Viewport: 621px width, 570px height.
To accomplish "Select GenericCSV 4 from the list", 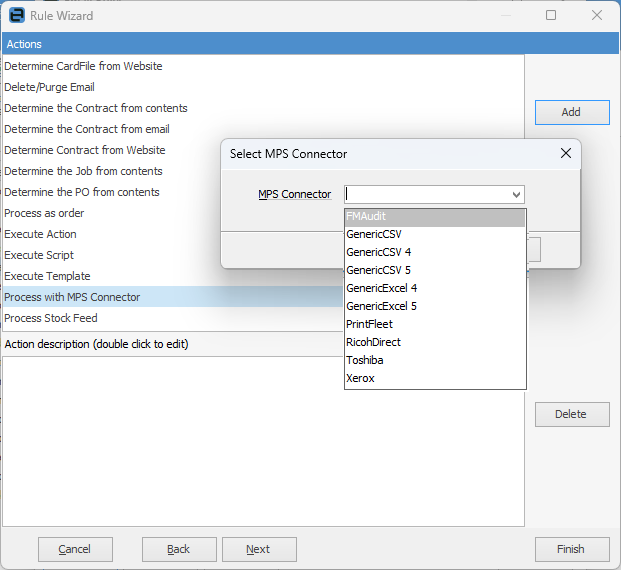I will click(435, 252).
